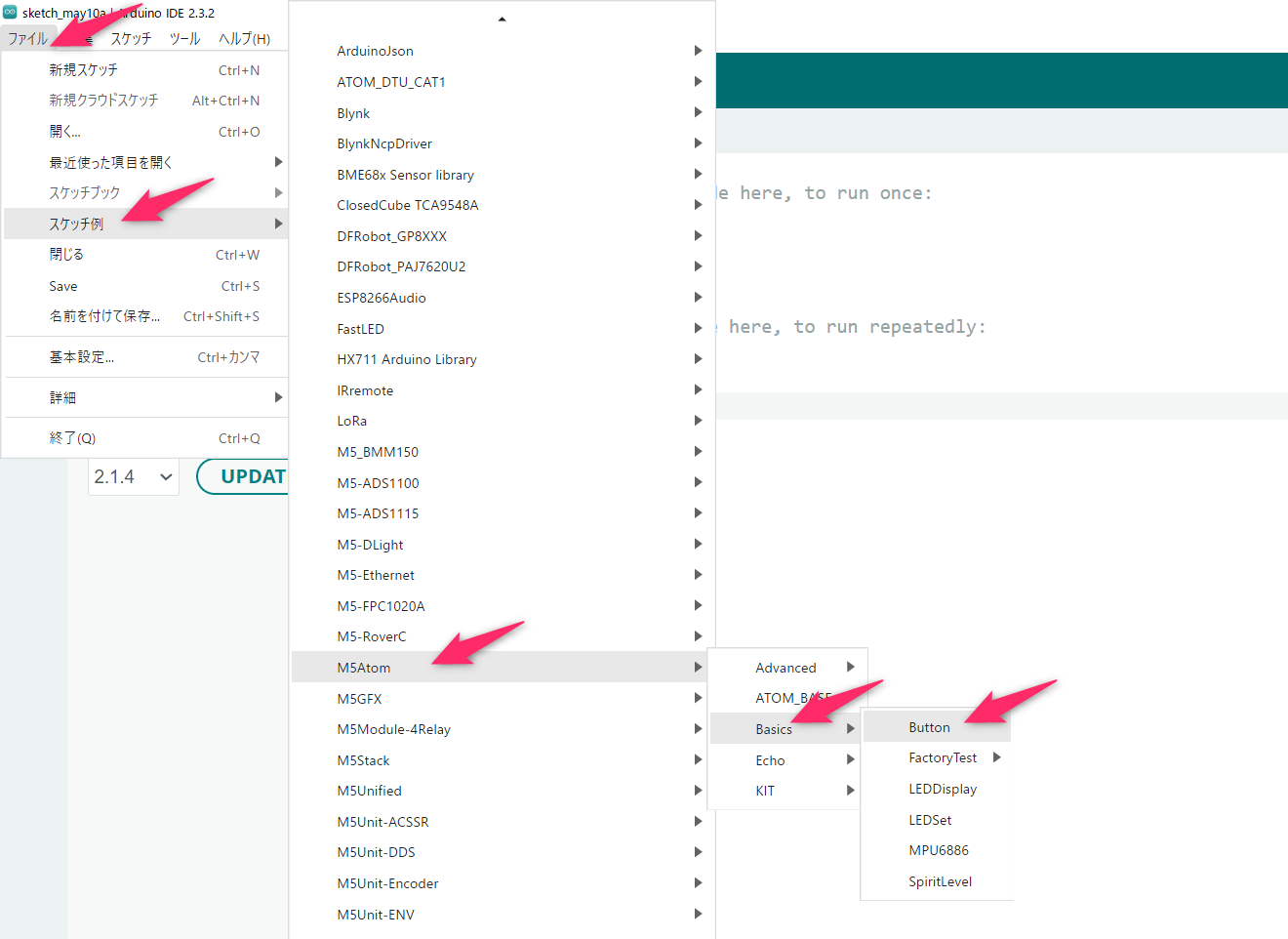Expand スケッチ例 submenu
Screen dimensions: 1288x939
146,224
